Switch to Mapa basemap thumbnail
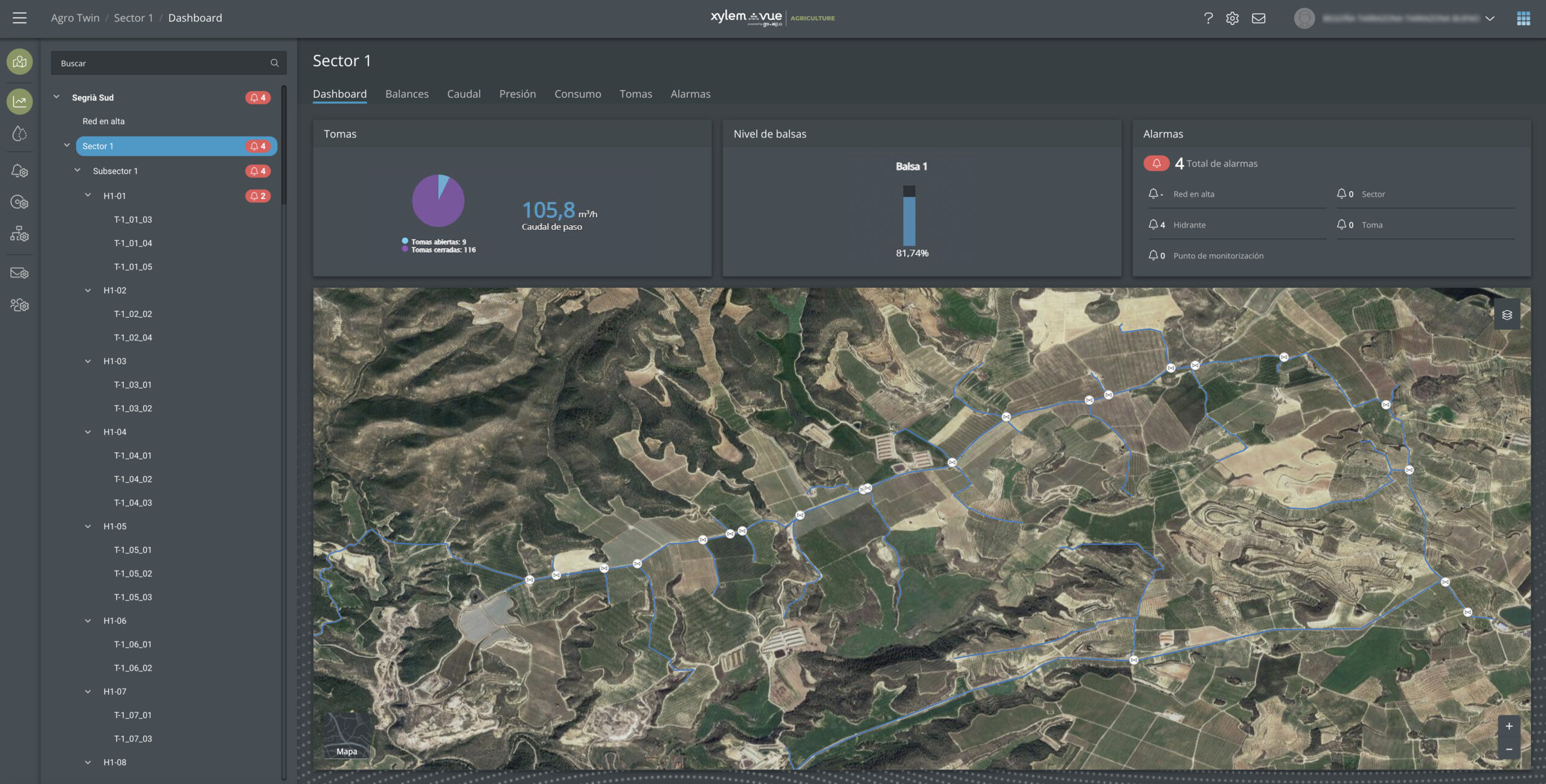Viewport: 1546px width, 784px height. (x=347, y=736)
